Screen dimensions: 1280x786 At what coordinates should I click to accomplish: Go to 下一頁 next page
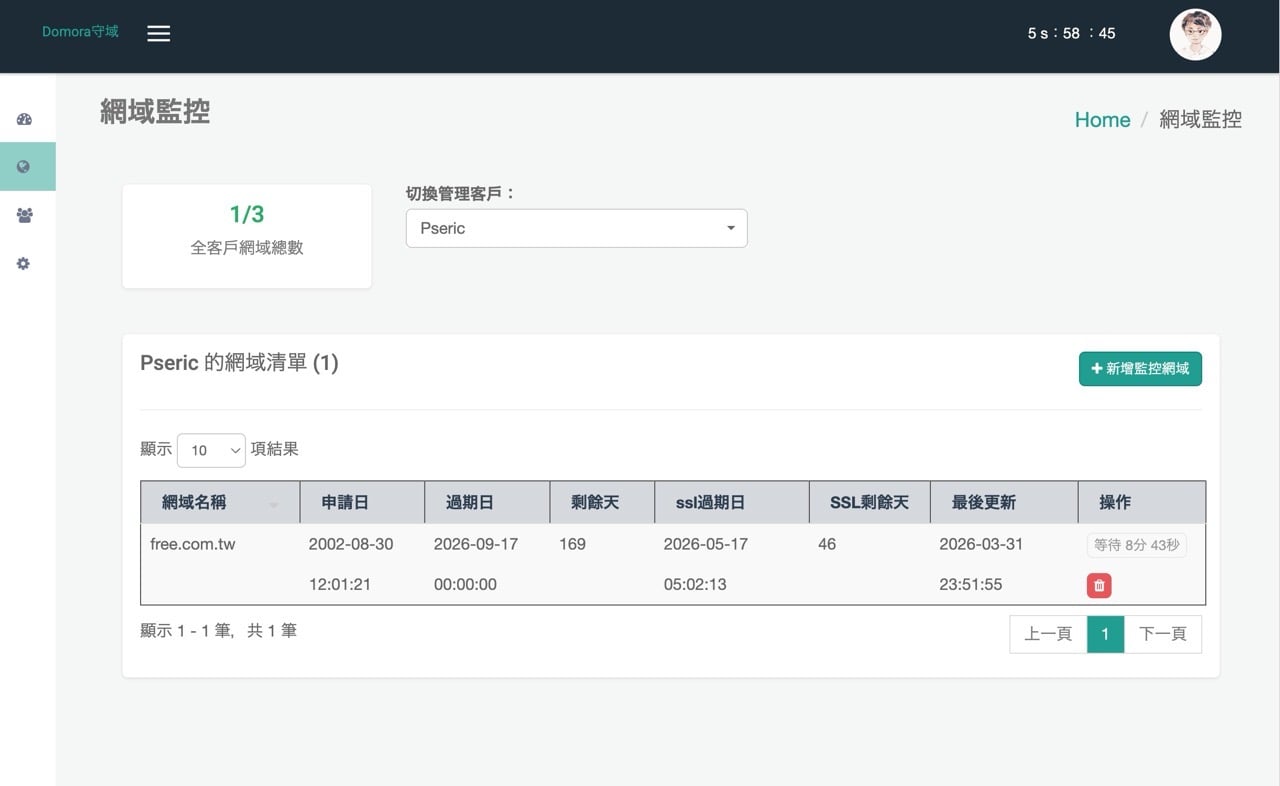coord(1162,634)
